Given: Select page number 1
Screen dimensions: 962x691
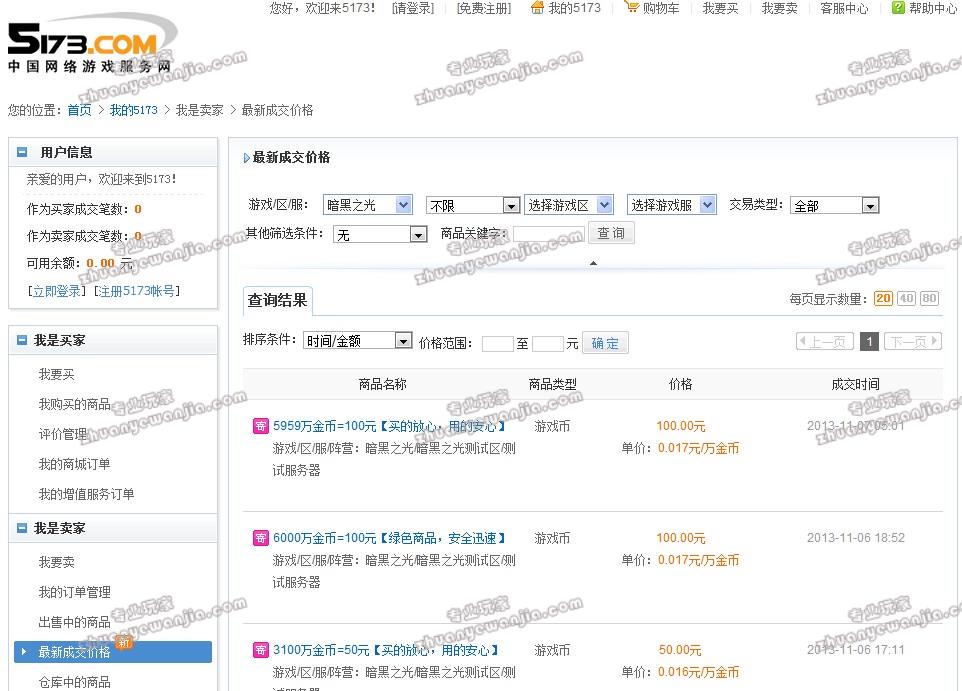Looking at the screenshot, I should [869, 341].
